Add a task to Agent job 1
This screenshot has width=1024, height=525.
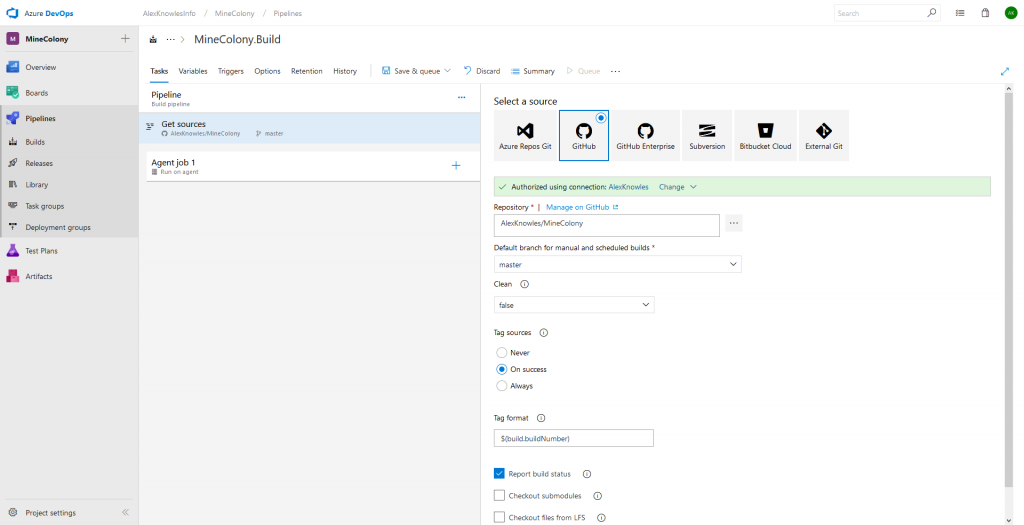(456, 166)
